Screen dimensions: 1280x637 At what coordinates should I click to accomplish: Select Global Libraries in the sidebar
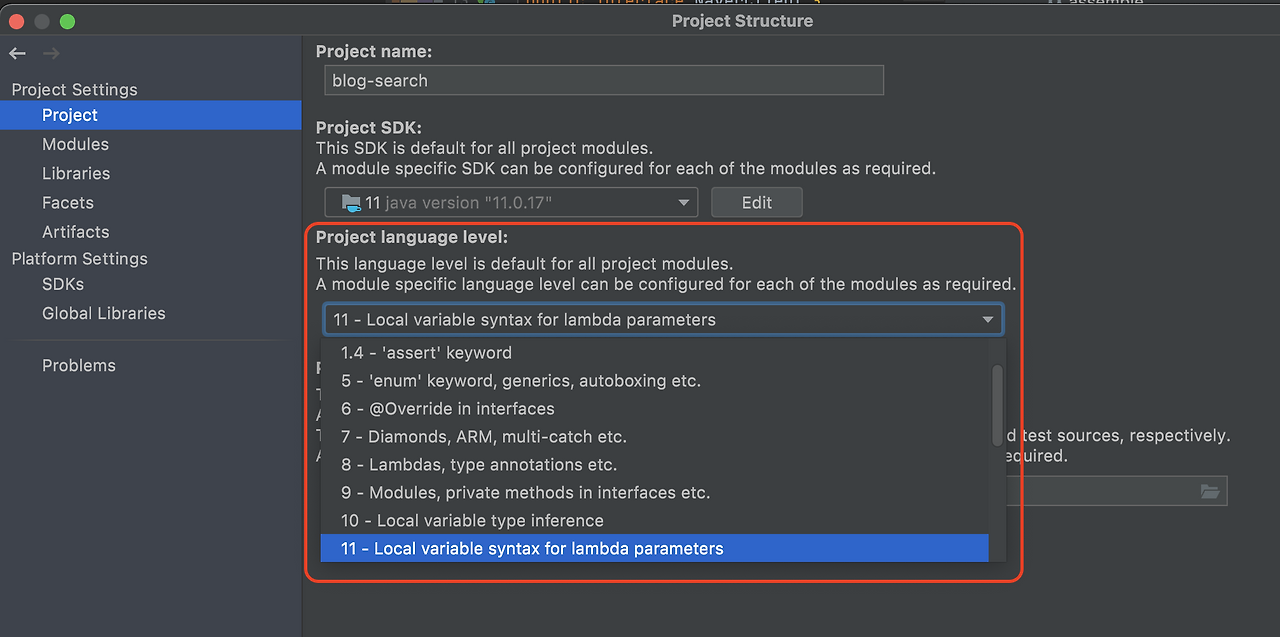tap(103, 313)
